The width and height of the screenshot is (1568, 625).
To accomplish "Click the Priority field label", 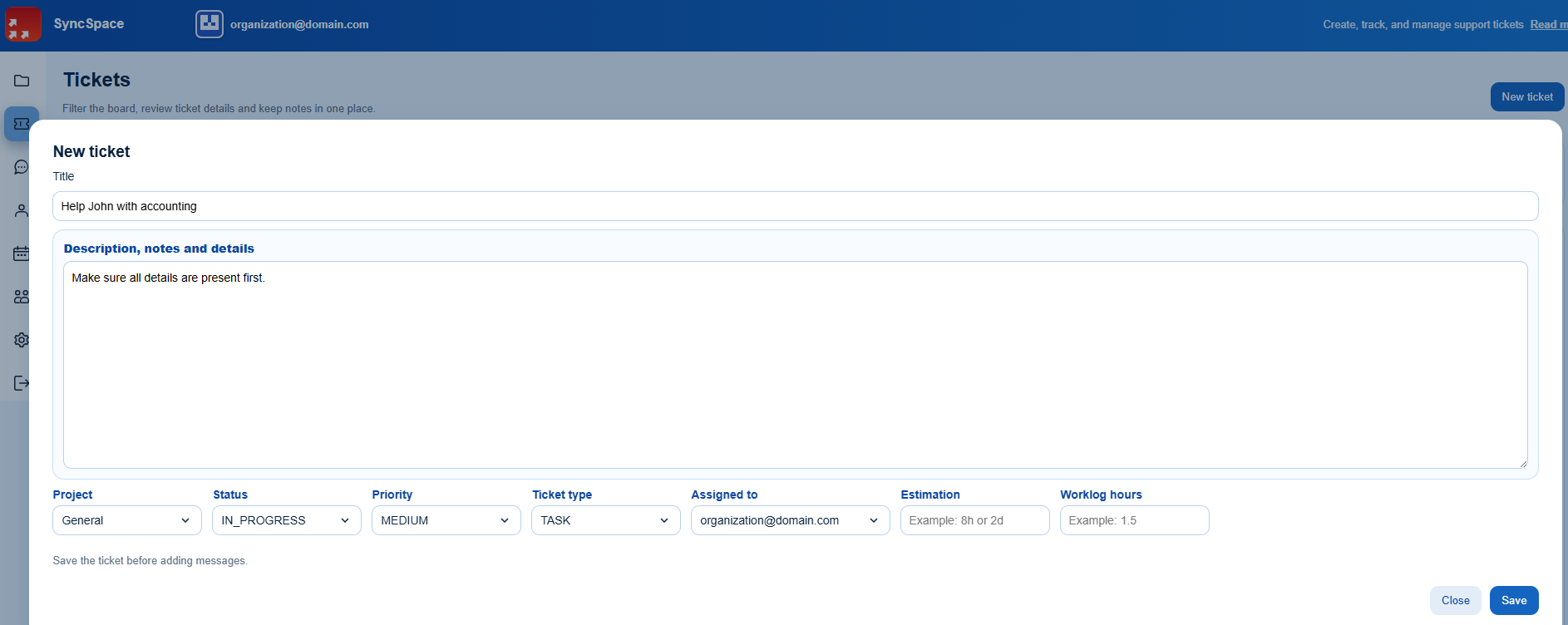I will pyautogui.click(x=392, y=495).
